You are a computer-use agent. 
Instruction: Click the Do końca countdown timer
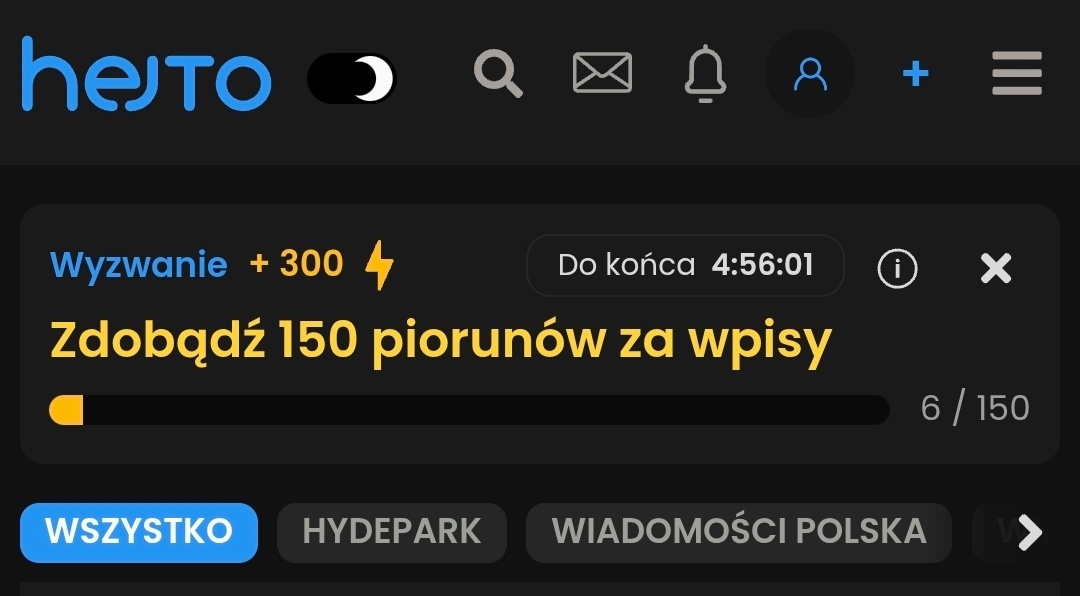click(x=685, y=265)
